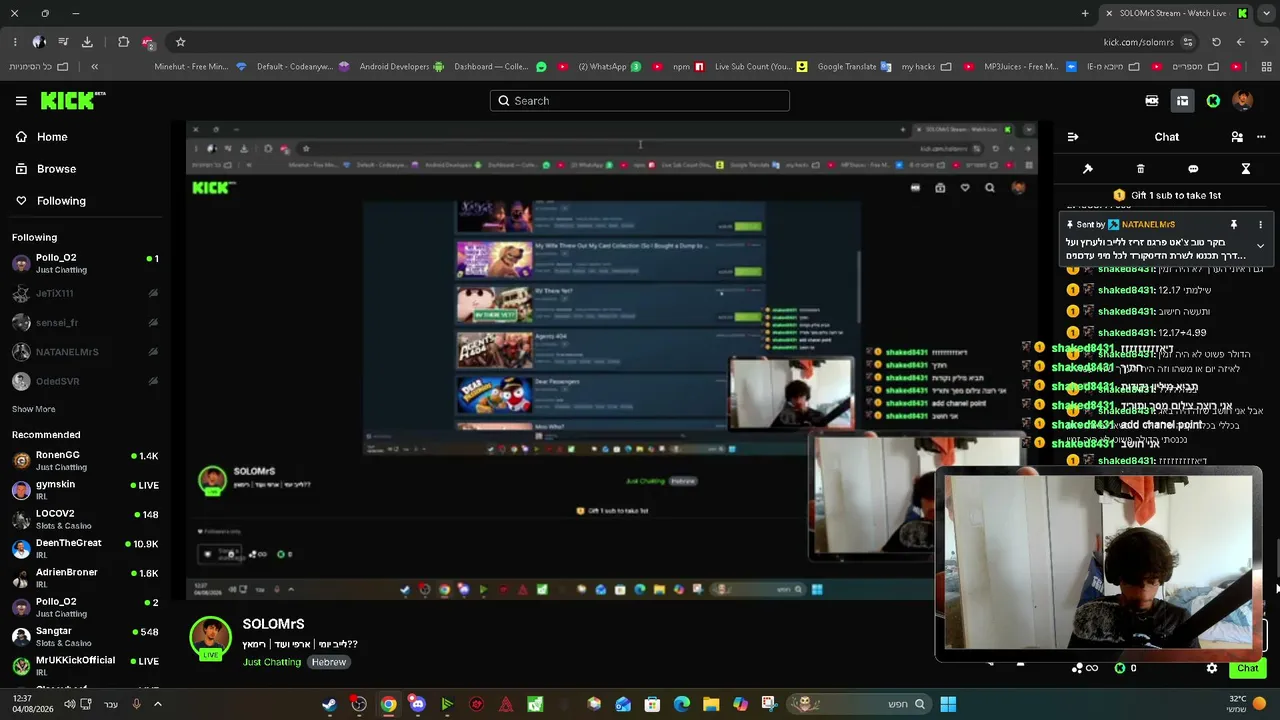Click the browser new tab plus button
Image resolution: width=1280 pixels, height=720 pixels.
coord(1085,13)
